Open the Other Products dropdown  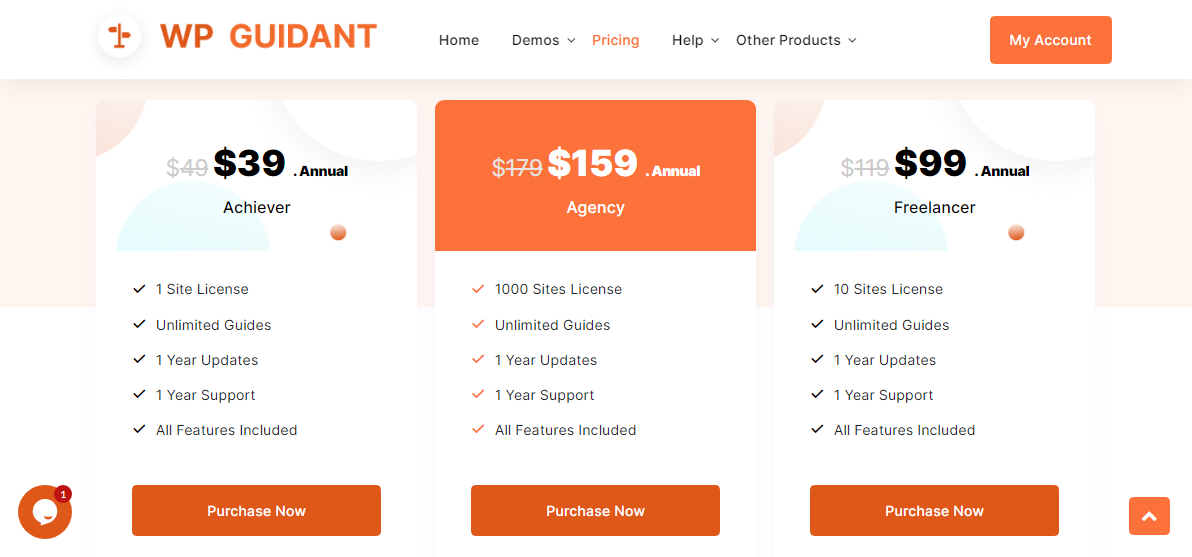(796, 40)
